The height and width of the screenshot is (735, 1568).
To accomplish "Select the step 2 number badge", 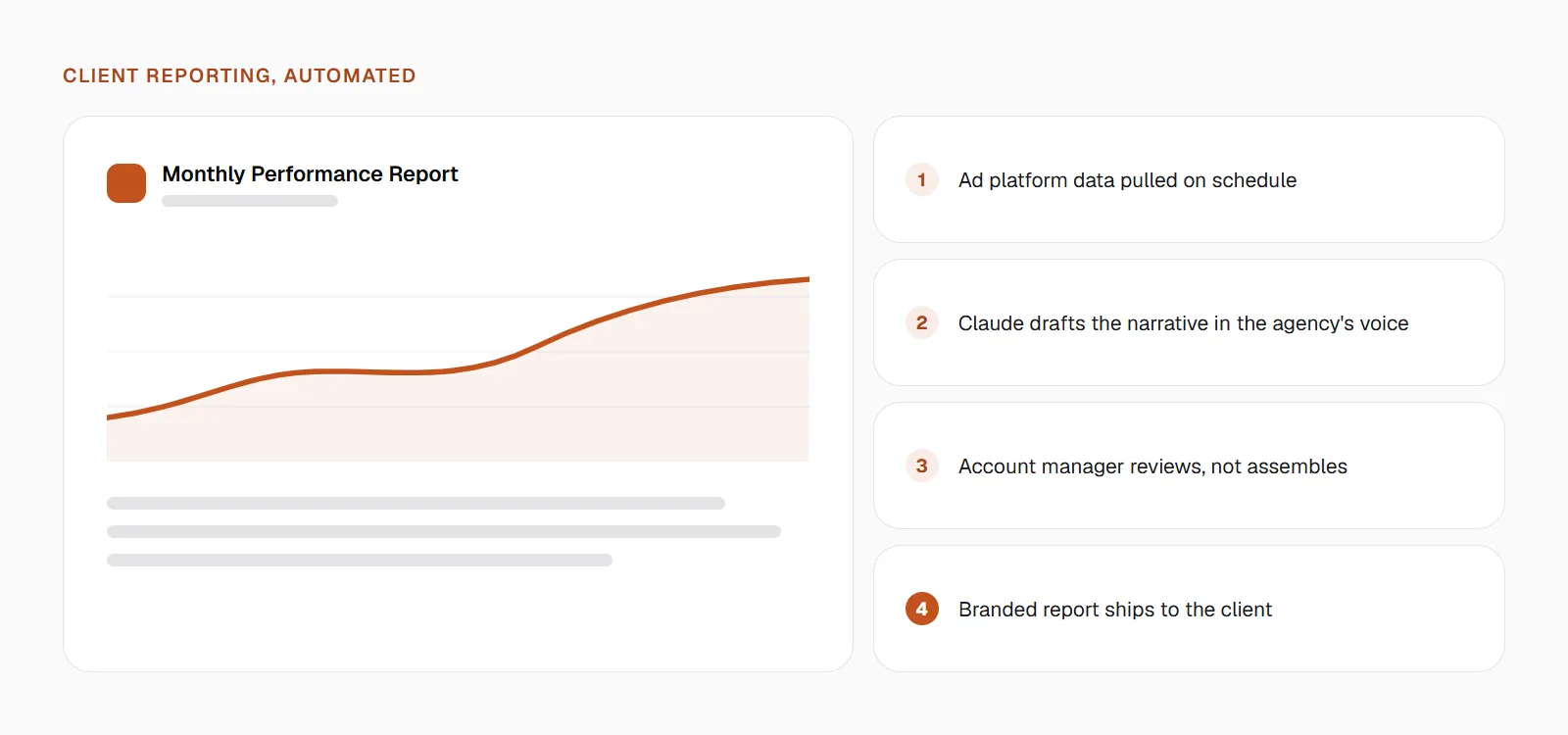I will pyautogui.click(x=922, y=322).
